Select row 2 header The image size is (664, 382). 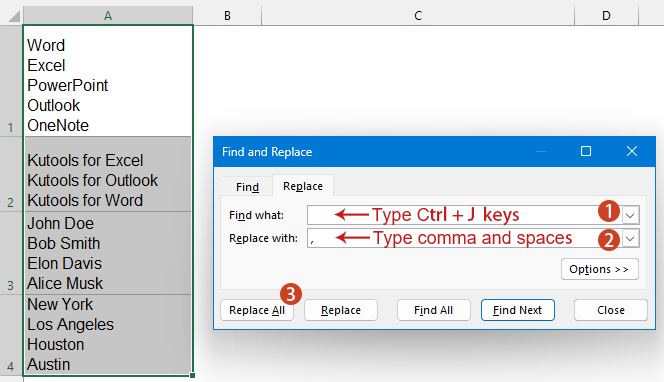pos(11,174)
